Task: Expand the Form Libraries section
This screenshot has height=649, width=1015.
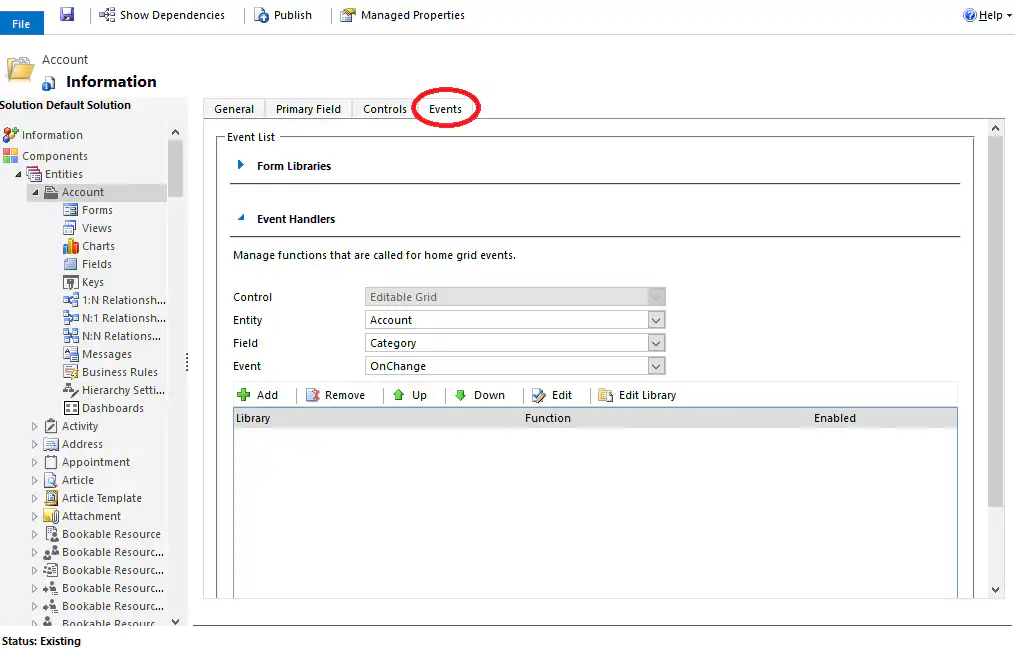Action: pos(240,165)
